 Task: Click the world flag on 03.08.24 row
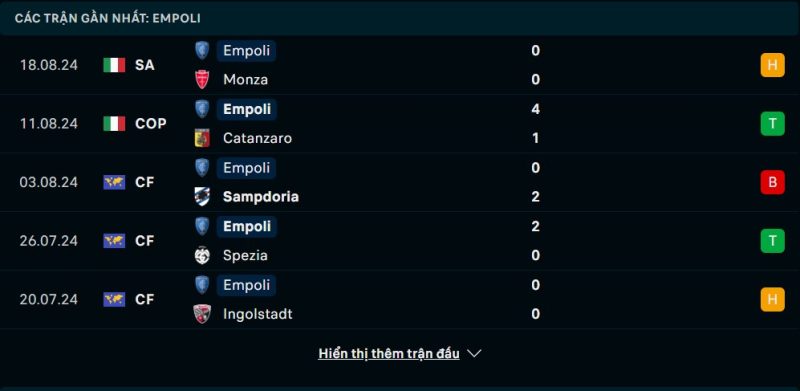tap(114, 182)
